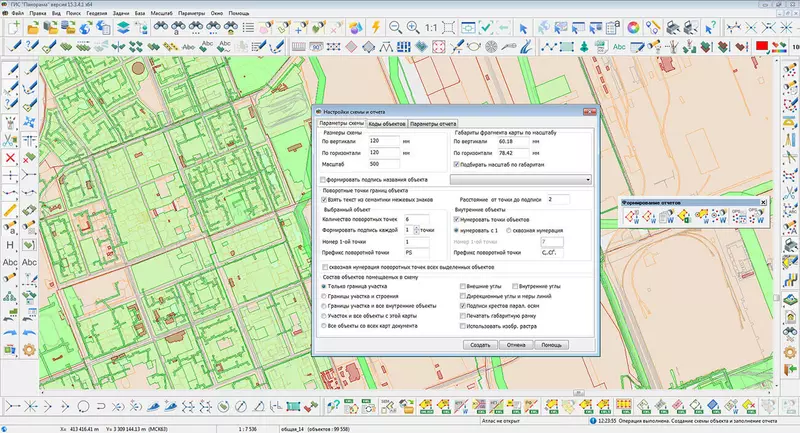Image resolution: width=800 pixels, height=433 pixels.
Task: Enable 'формировать подпись названия объекта' checkbox
Action: click(x=323, y=179)
